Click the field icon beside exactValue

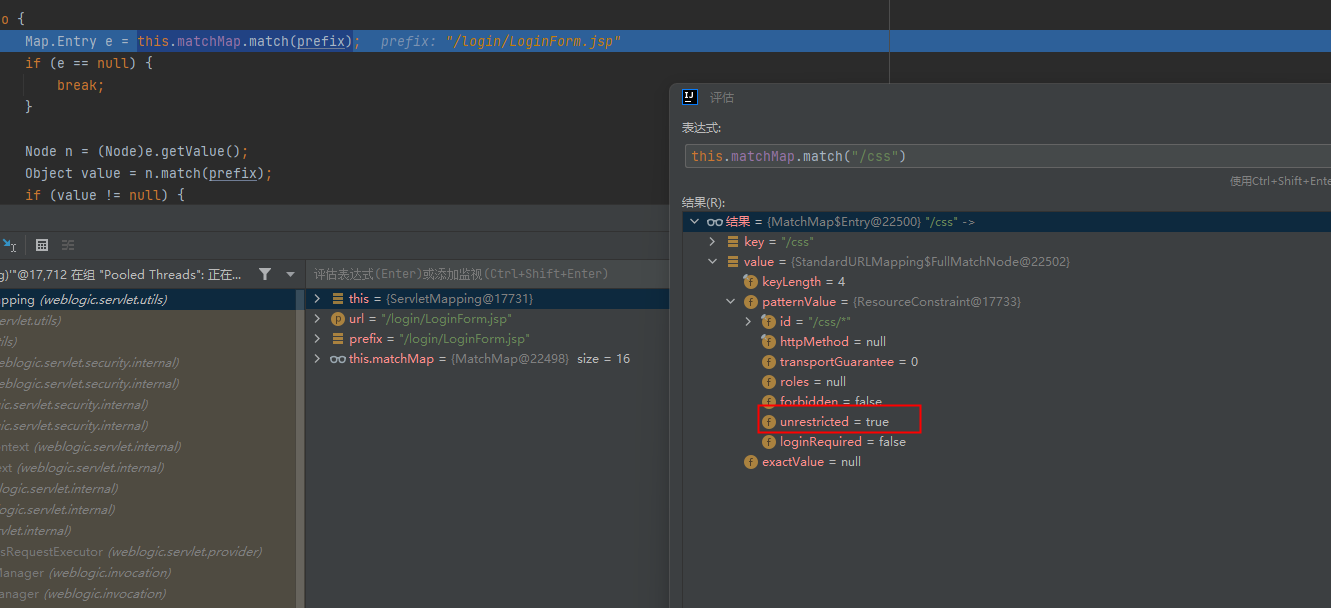tap(751, 462)
